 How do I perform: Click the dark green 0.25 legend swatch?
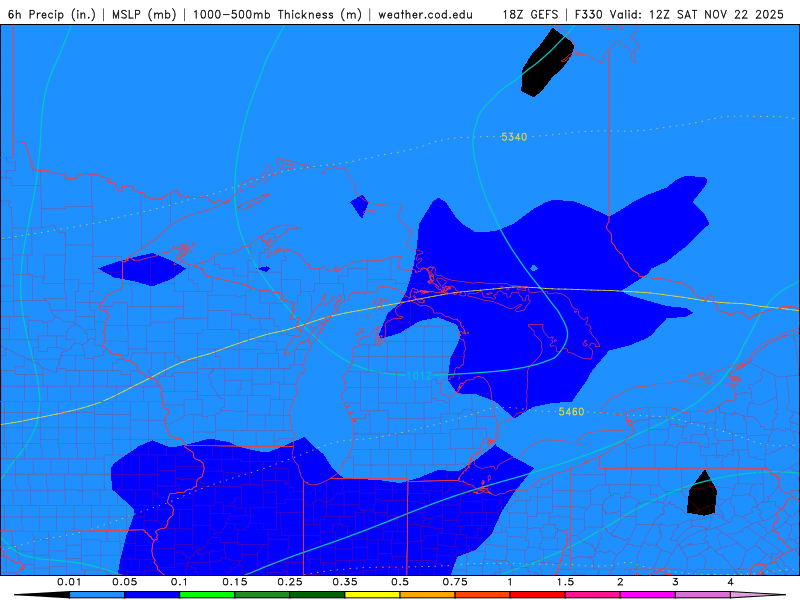coord(317,595)
